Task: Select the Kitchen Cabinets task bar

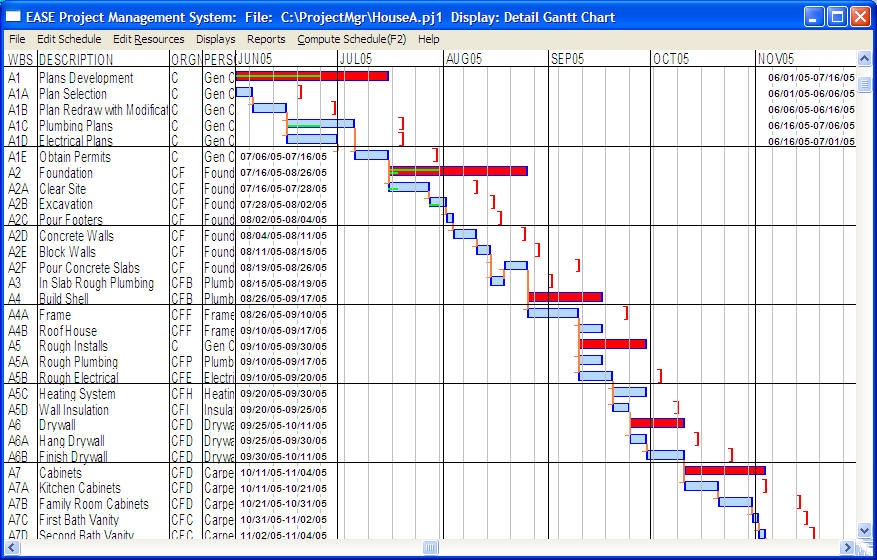Action: 701,486
